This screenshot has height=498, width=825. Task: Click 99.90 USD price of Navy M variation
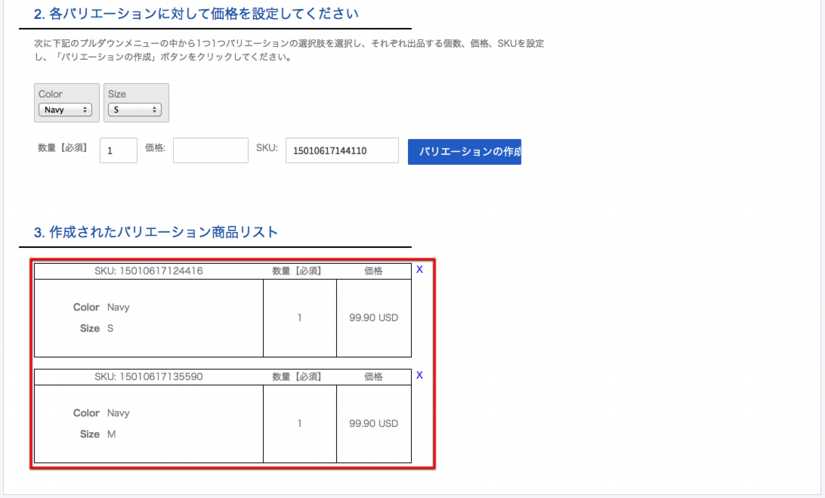(x=373, y=424)
